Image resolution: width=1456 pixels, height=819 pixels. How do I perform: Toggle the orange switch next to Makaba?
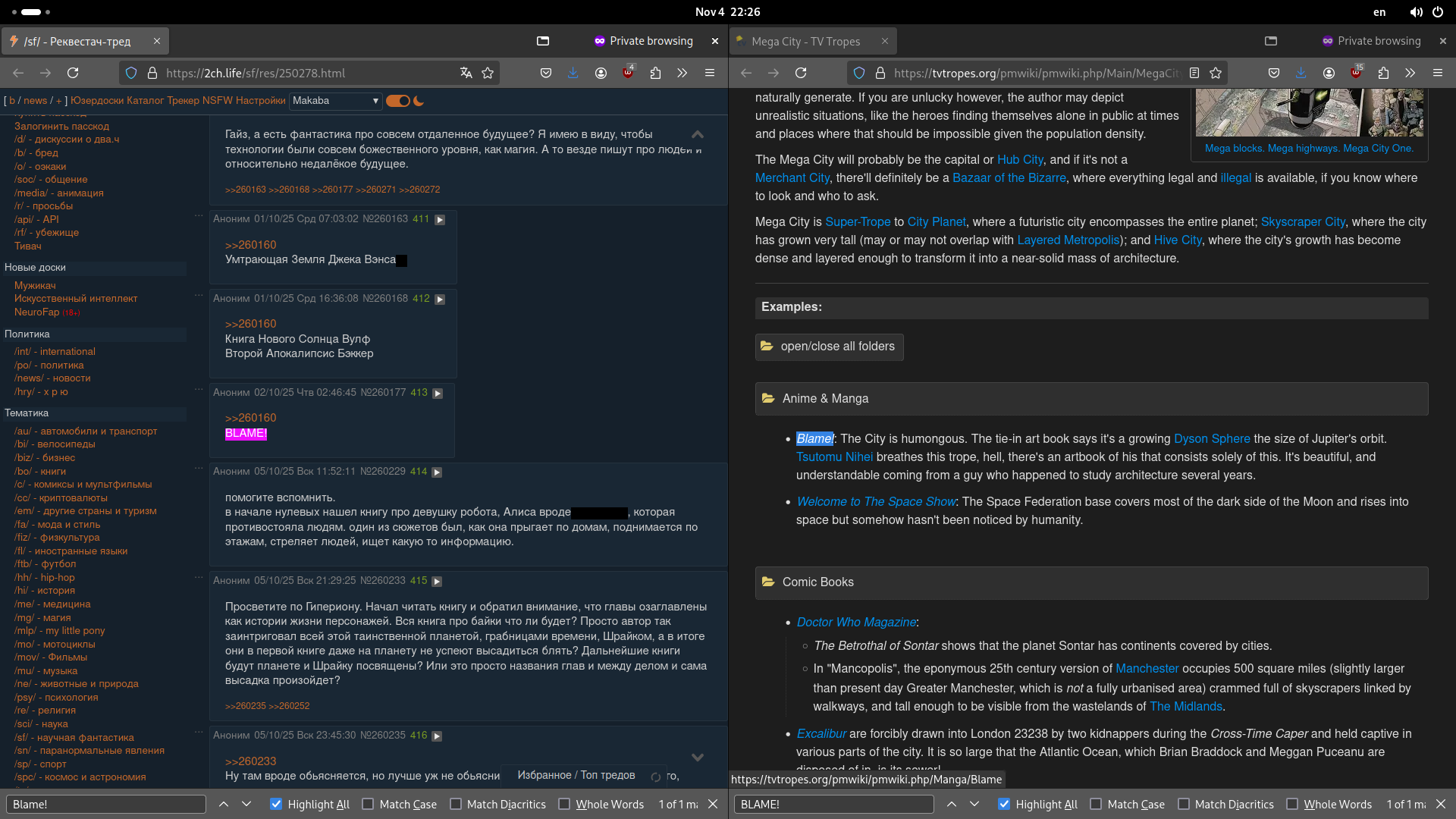tap(397, 101)
